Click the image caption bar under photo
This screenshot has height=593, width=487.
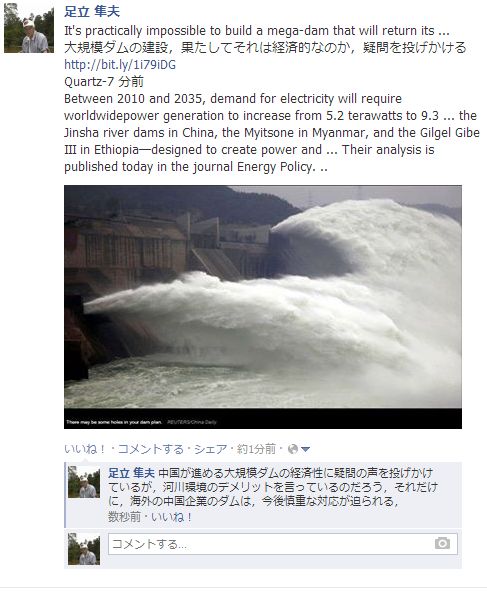263,419
